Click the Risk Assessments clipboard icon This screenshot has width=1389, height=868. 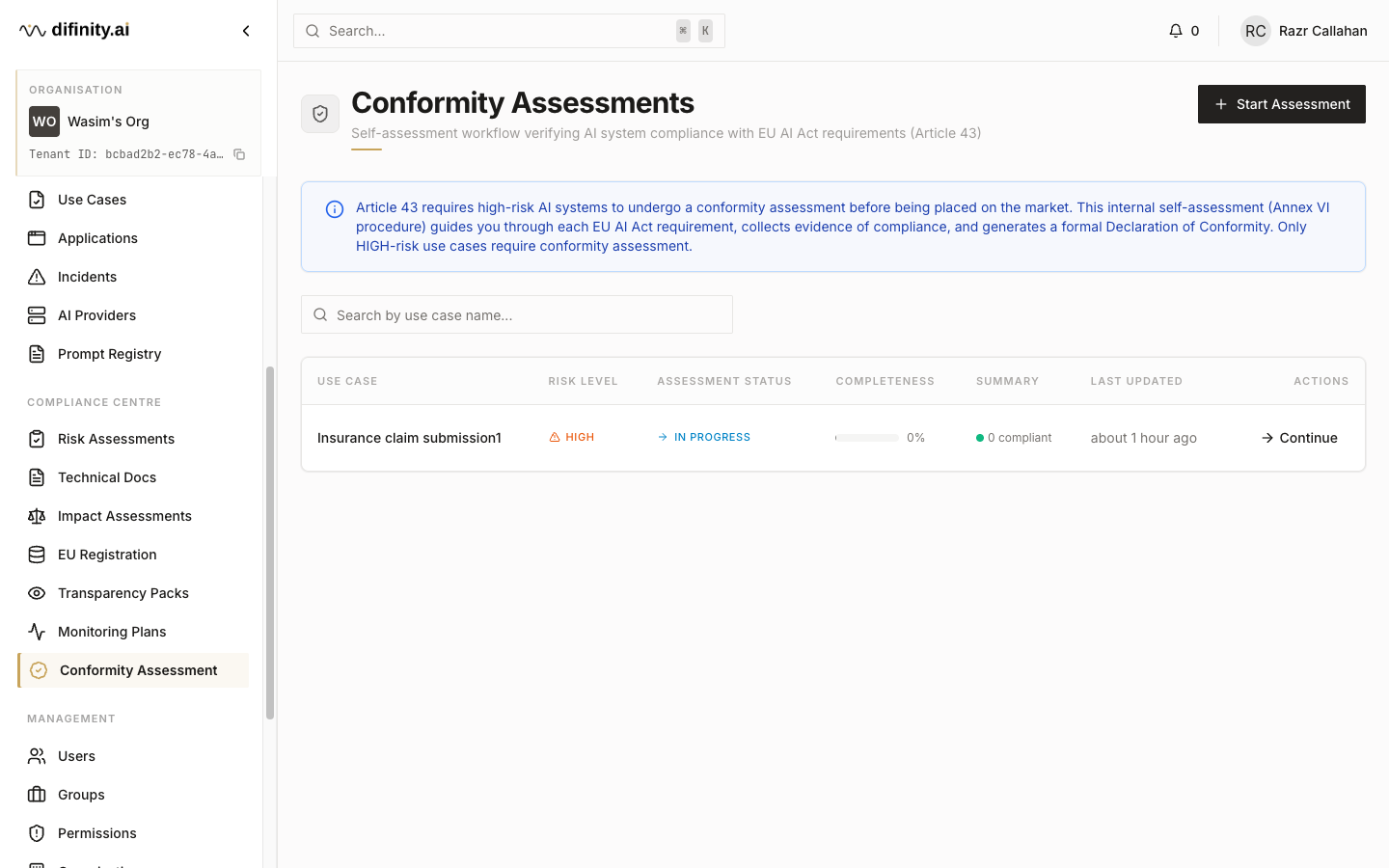point(37,439)
